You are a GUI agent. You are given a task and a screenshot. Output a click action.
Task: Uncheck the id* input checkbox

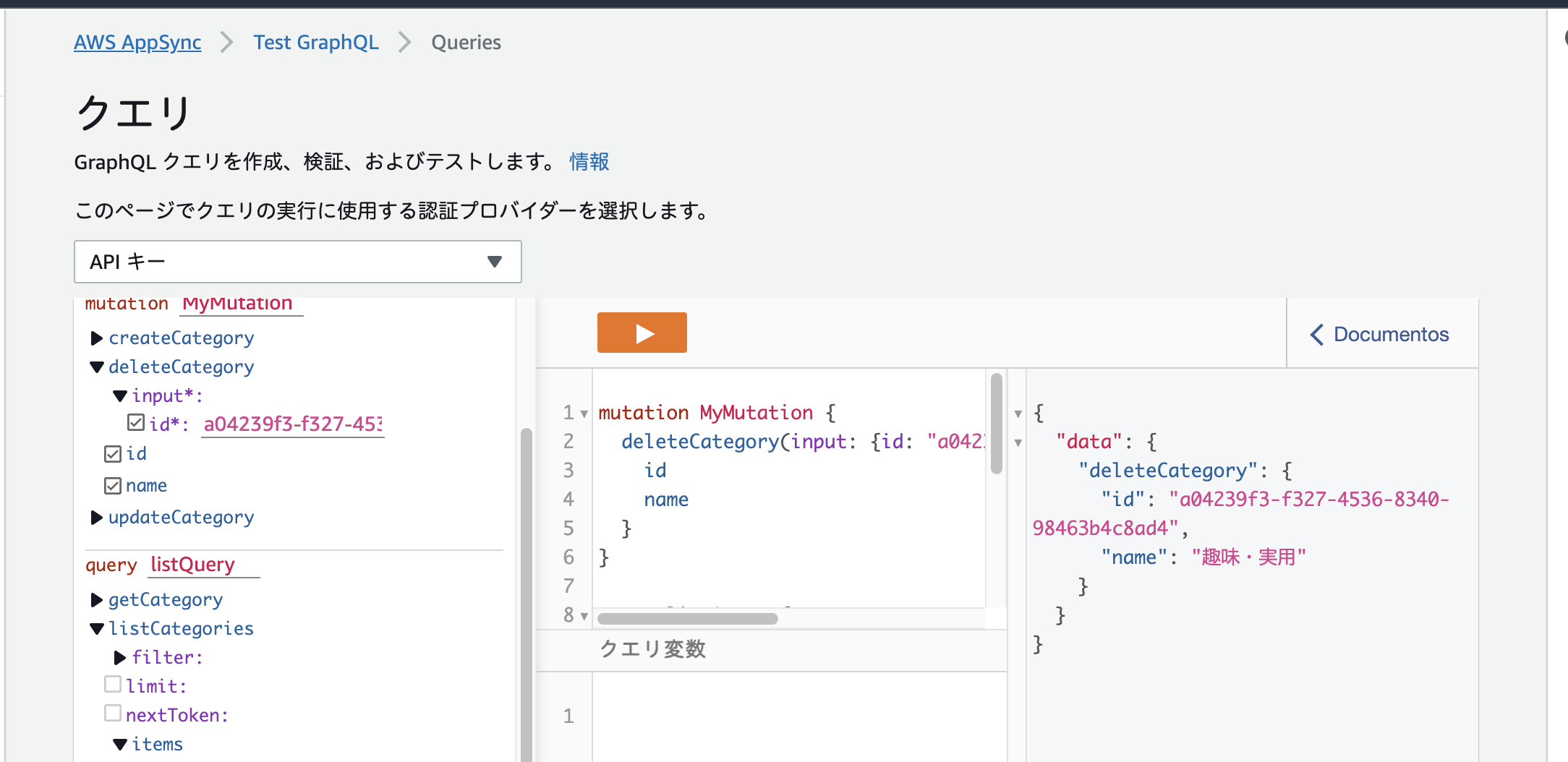click(x=136, y=422)
